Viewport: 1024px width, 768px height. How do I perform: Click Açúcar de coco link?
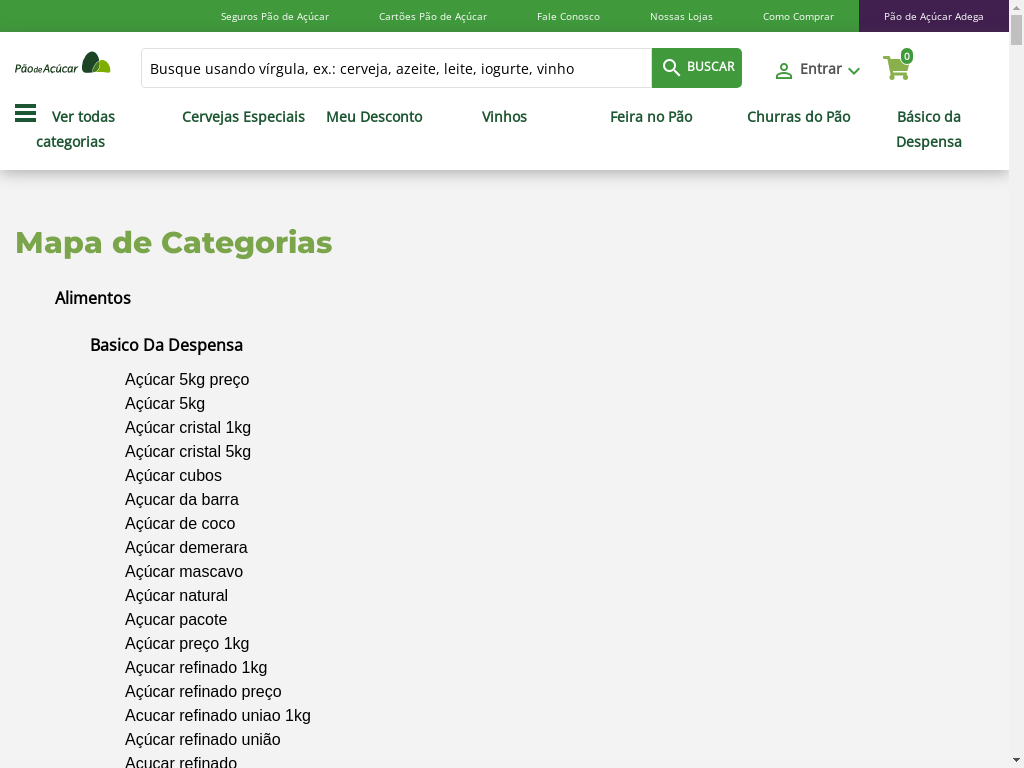tap(180, 524)
